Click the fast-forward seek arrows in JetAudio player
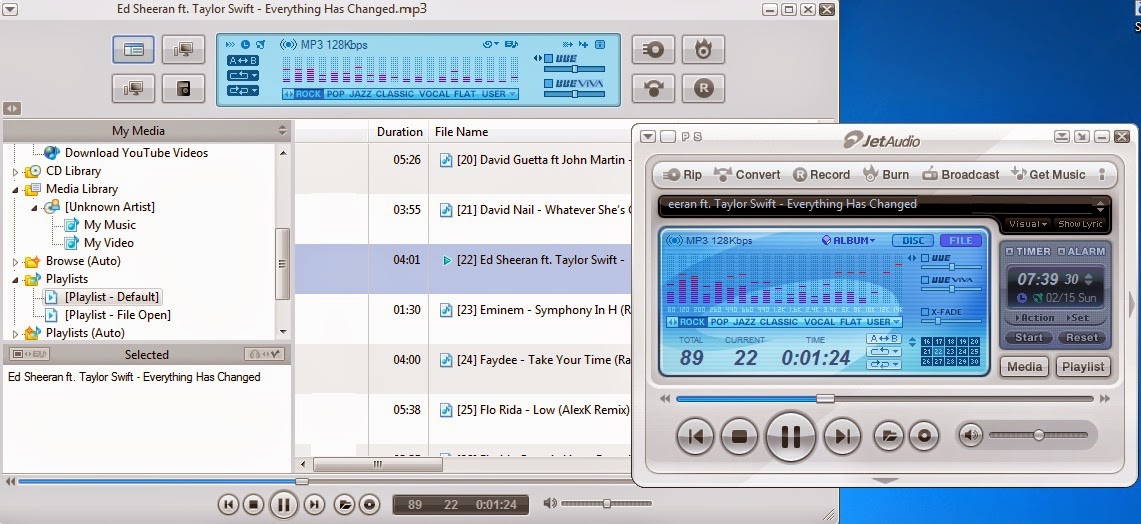 pyautogui.click(x=1105, y=399)
